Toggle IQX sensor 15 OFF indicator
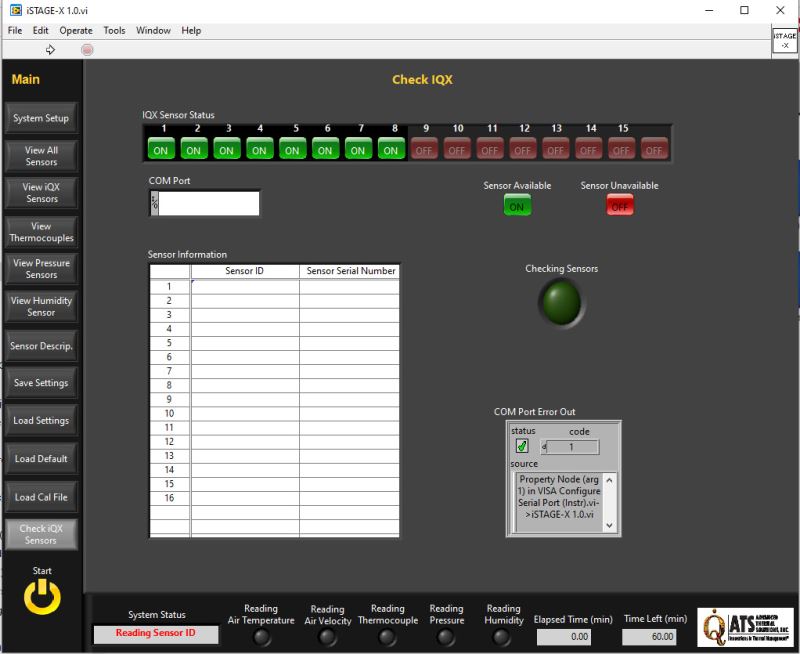The height and width of the screenshot is (654, 800). point(621,149)
